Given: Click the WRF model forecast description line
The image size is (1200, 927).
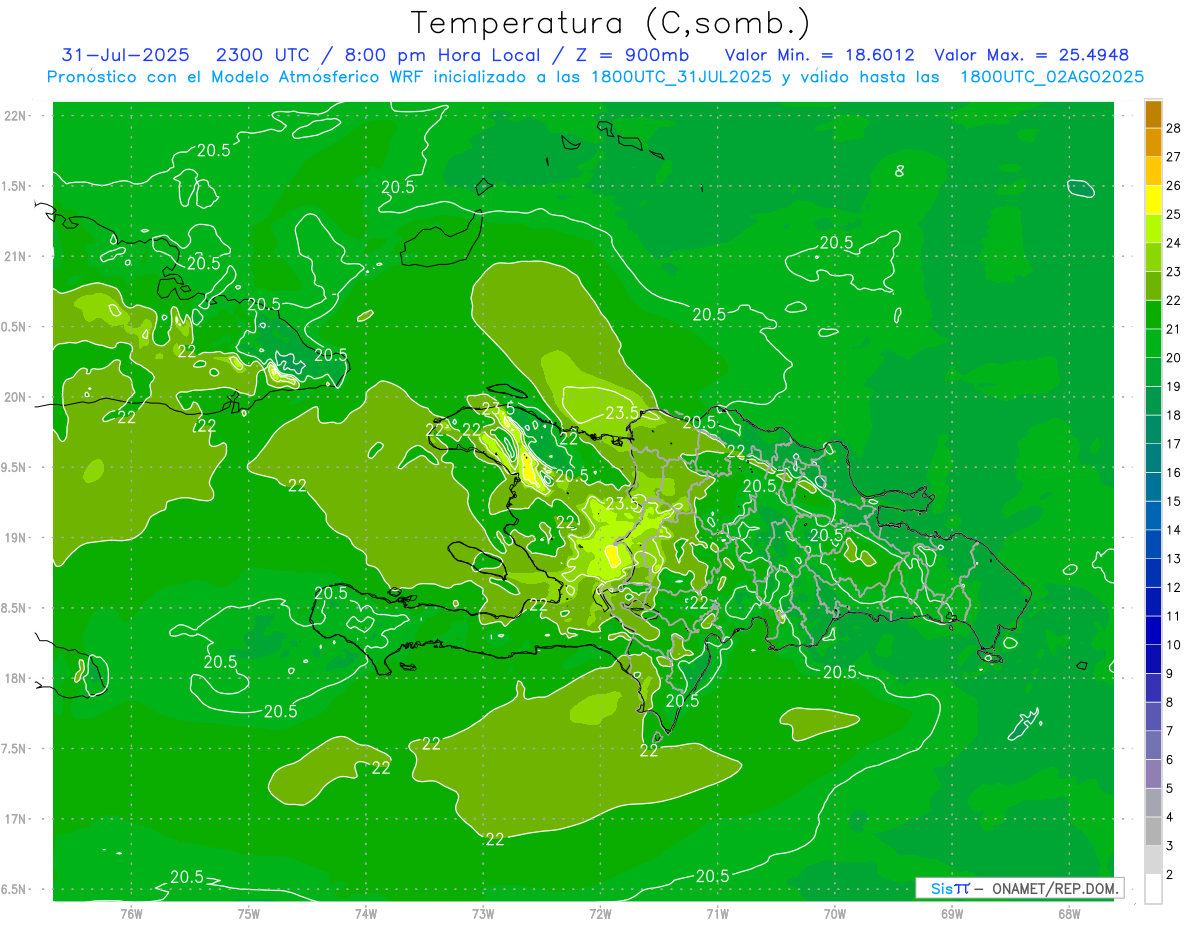Looking at the screenshot, I should [595, 77].
